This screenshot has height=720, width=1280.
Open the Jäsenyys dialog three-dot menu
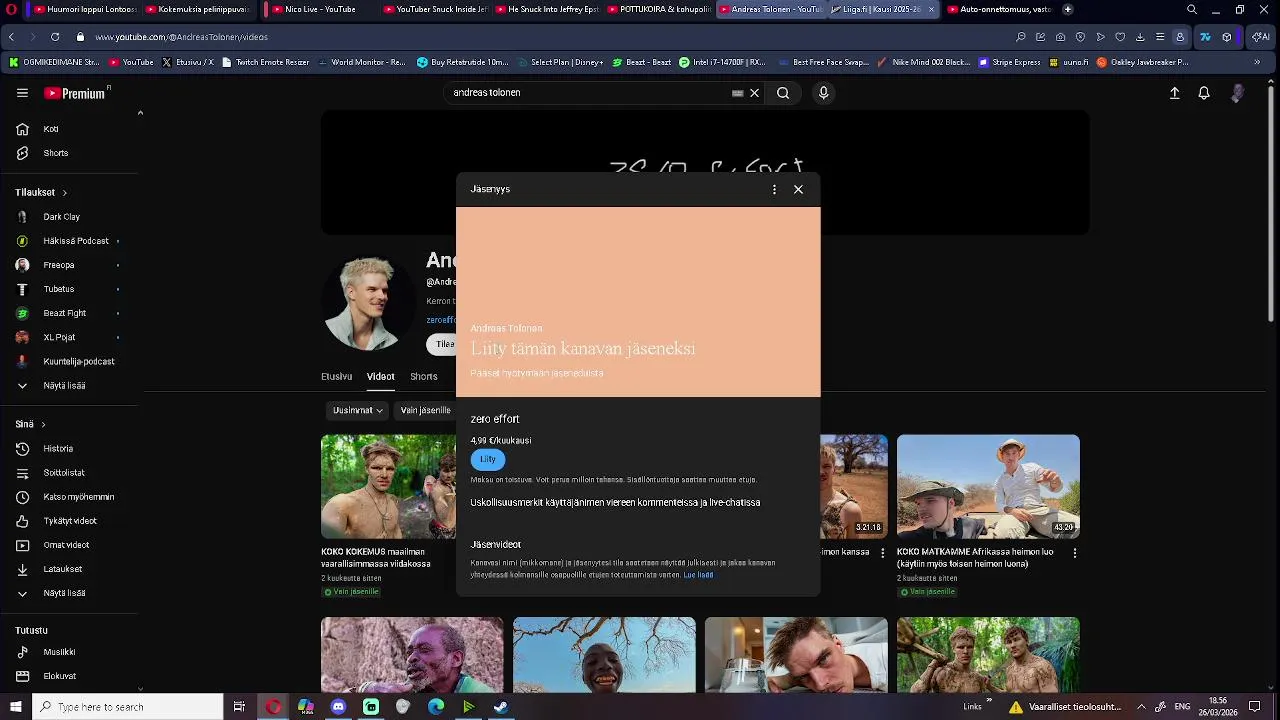(x=774, y=189)
